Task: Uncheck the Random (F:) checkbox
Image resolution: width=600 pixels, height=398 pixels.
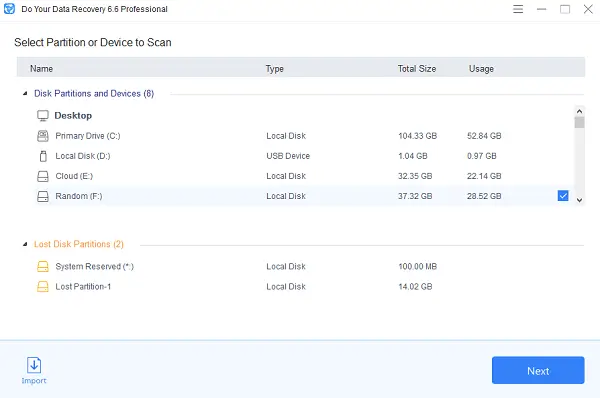Action: pyautogui.click(x=563, y=196)
